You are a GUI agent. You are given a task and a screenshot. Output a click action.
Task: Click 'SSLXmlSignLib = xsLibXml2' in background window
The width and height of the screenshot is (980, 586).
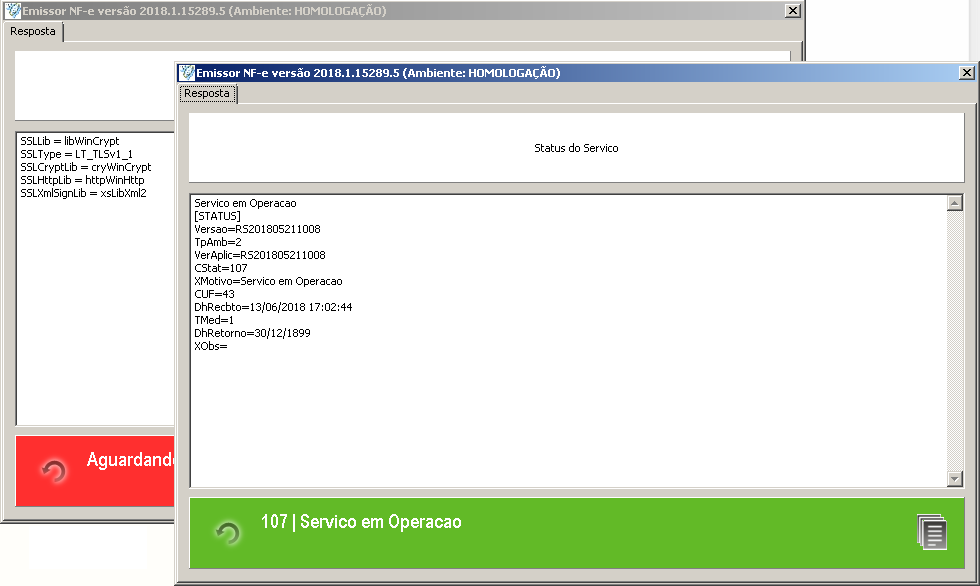point(83,193)
